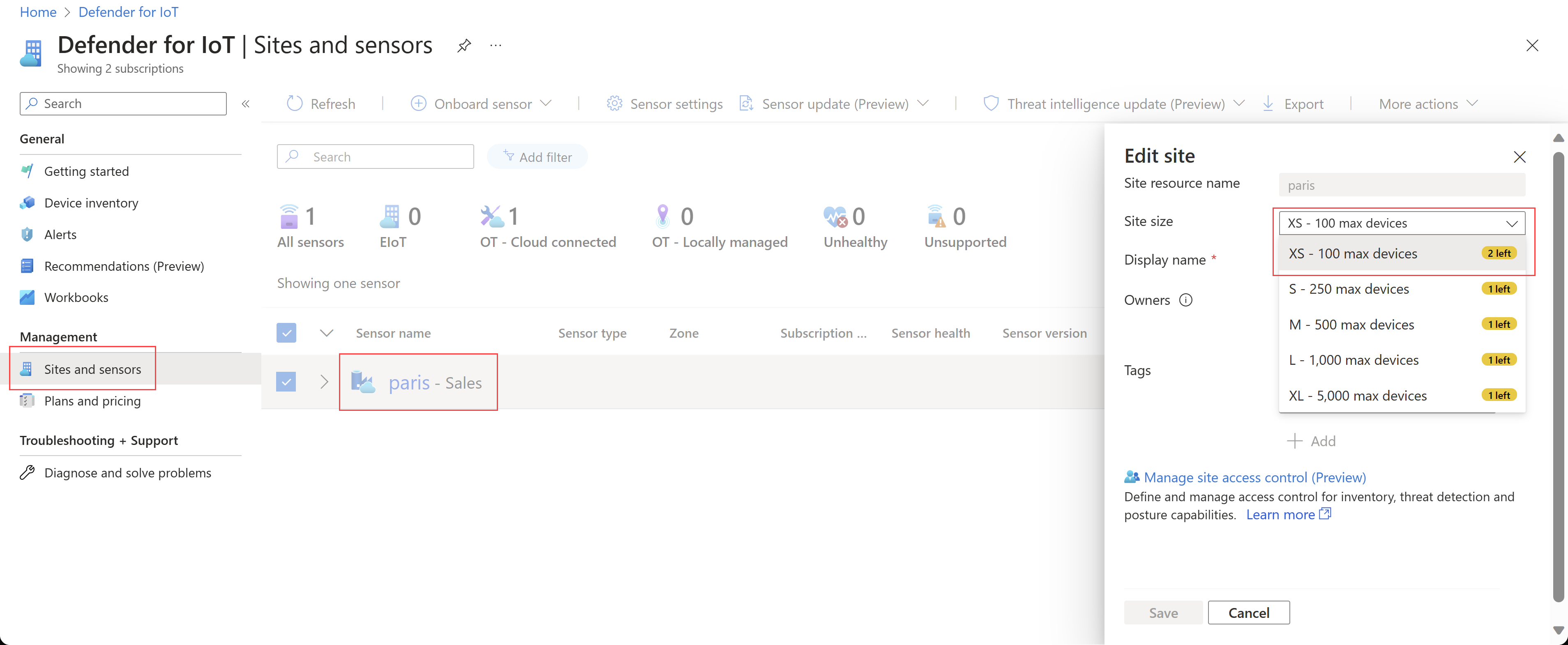Click the Alerts icon
Viewport: 1568px width, 645px height.
(x=27, y=234)
